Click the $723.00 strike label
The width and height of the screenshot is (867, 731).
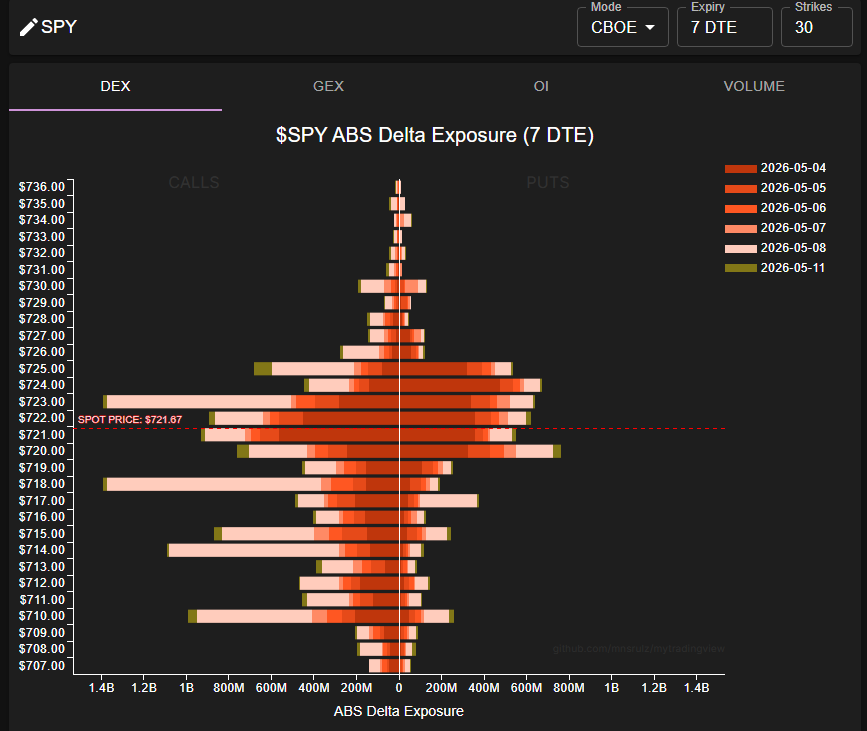42,401
